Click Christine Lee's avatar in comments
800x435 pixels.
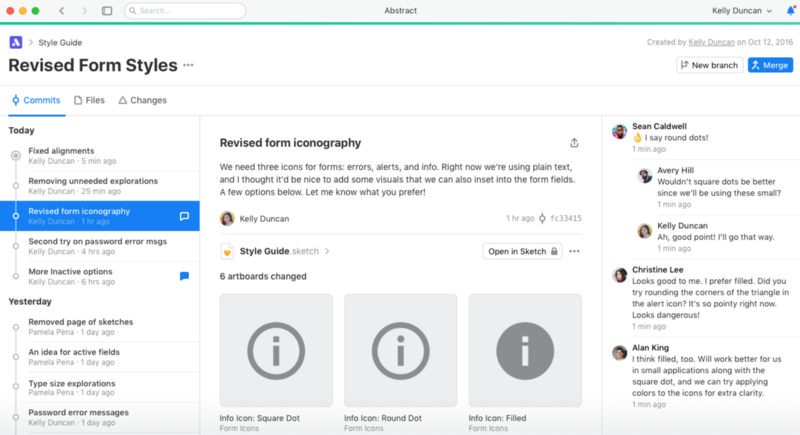coord(619,275)
